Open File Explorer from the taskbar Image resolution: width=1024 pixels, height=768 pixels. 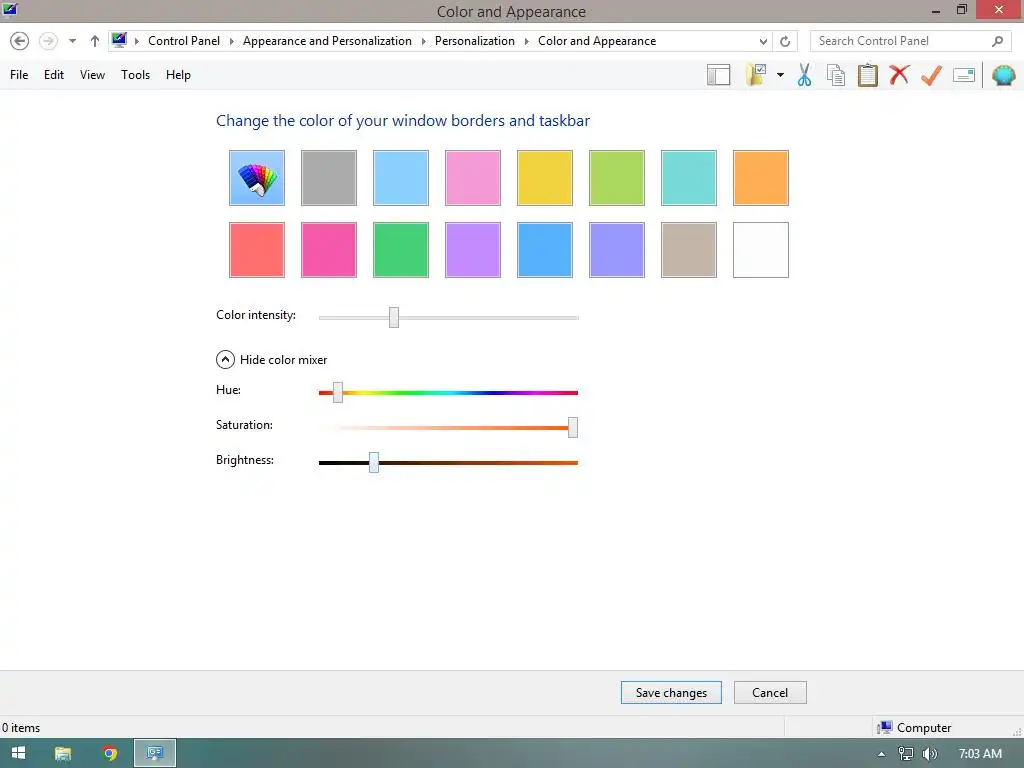point(63,754)
